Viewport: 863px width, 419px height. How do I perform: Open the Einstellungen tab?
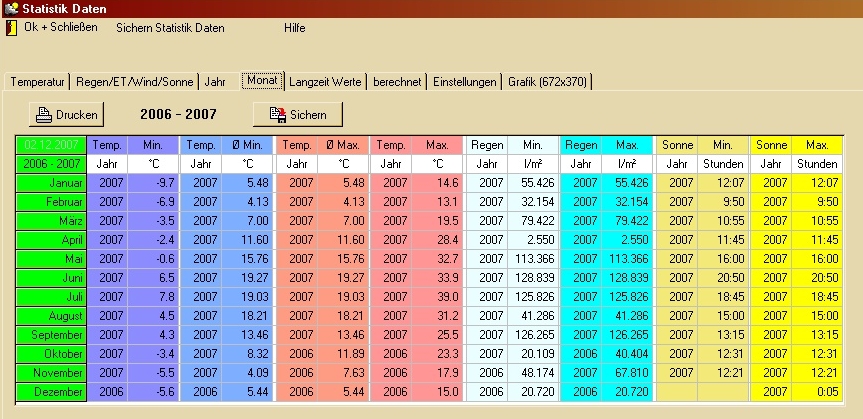(x=464, y=82)
